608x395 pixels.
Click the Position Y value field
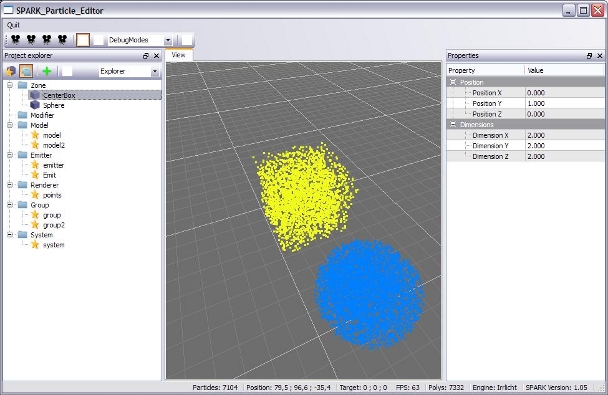coord(565,103)
